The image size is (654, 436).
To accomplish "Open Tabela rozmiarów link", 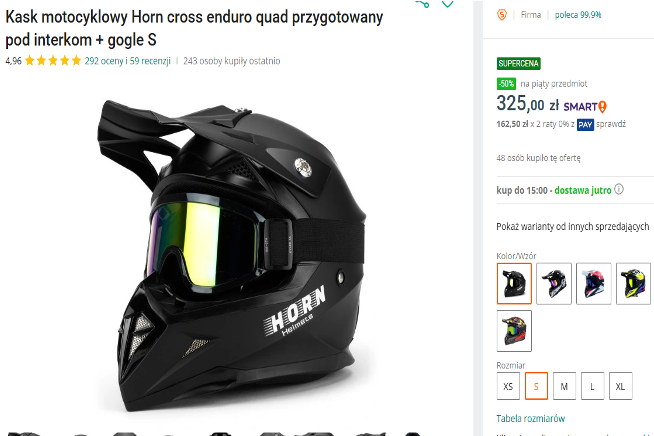I will pos(531,418).
